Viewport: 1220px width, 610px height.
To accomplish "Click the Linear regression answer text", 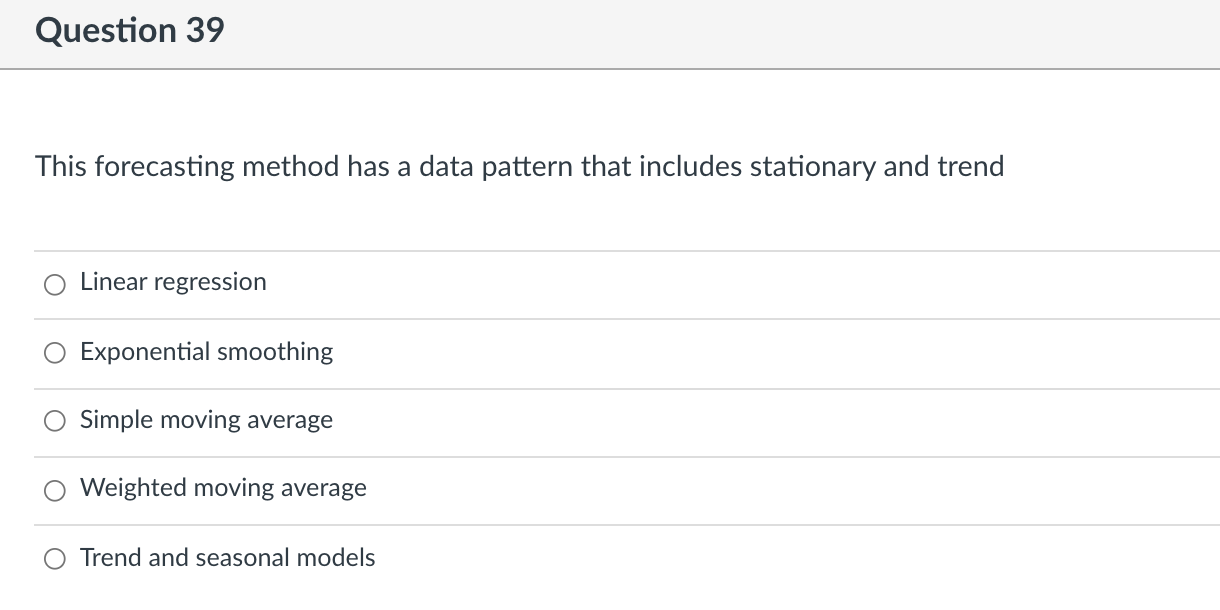I will (x=173, y=282).
